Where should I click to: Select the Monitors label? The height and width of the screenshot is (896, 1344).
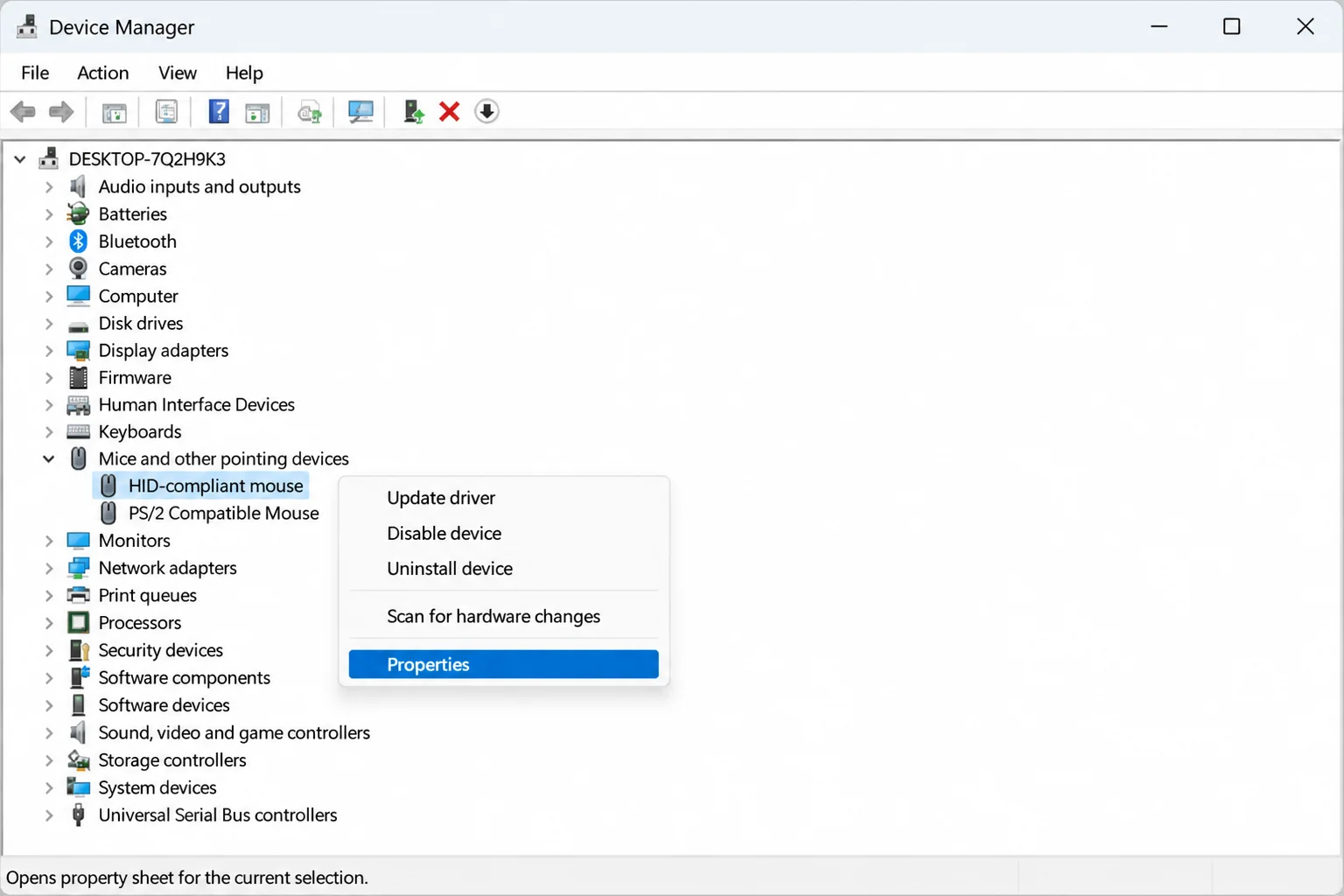pyautogui.click(x=134, y=542)
